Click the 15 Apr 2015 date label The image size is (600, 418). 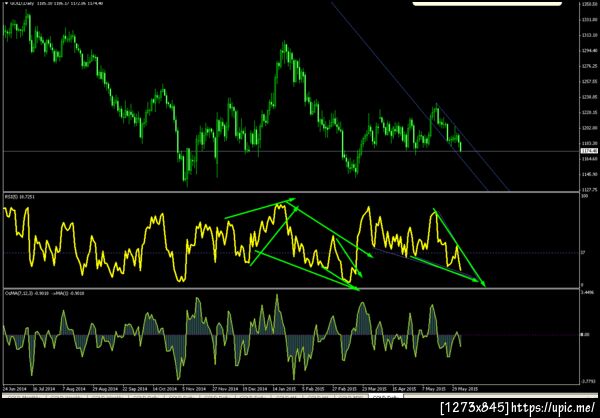tap(405, 389)
